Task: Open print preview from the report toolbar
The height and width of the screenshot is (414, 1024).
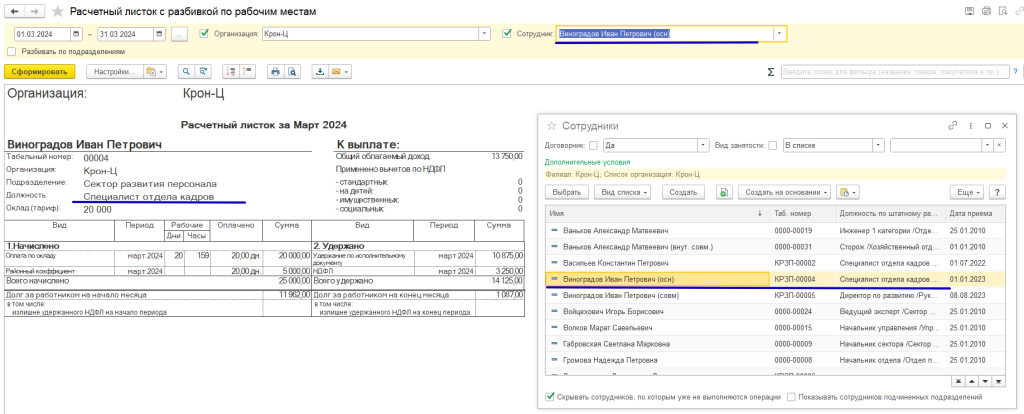Action: (293, 71)
